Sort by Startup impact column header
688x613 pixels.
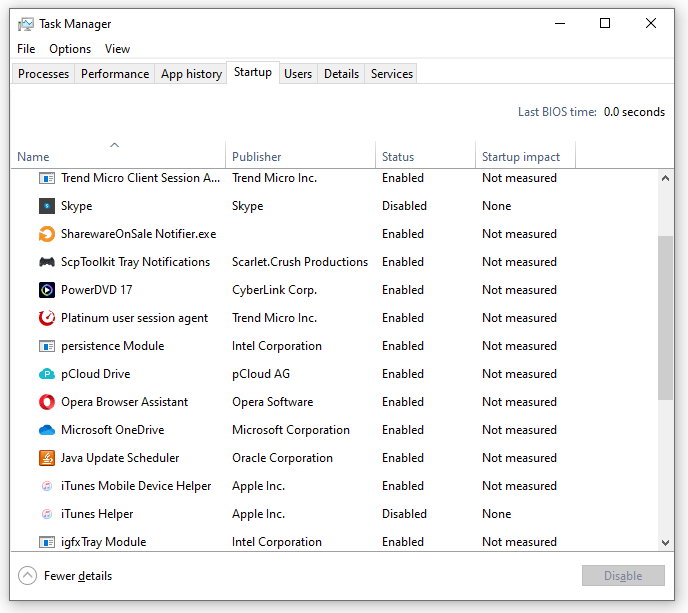click(520, 157)
